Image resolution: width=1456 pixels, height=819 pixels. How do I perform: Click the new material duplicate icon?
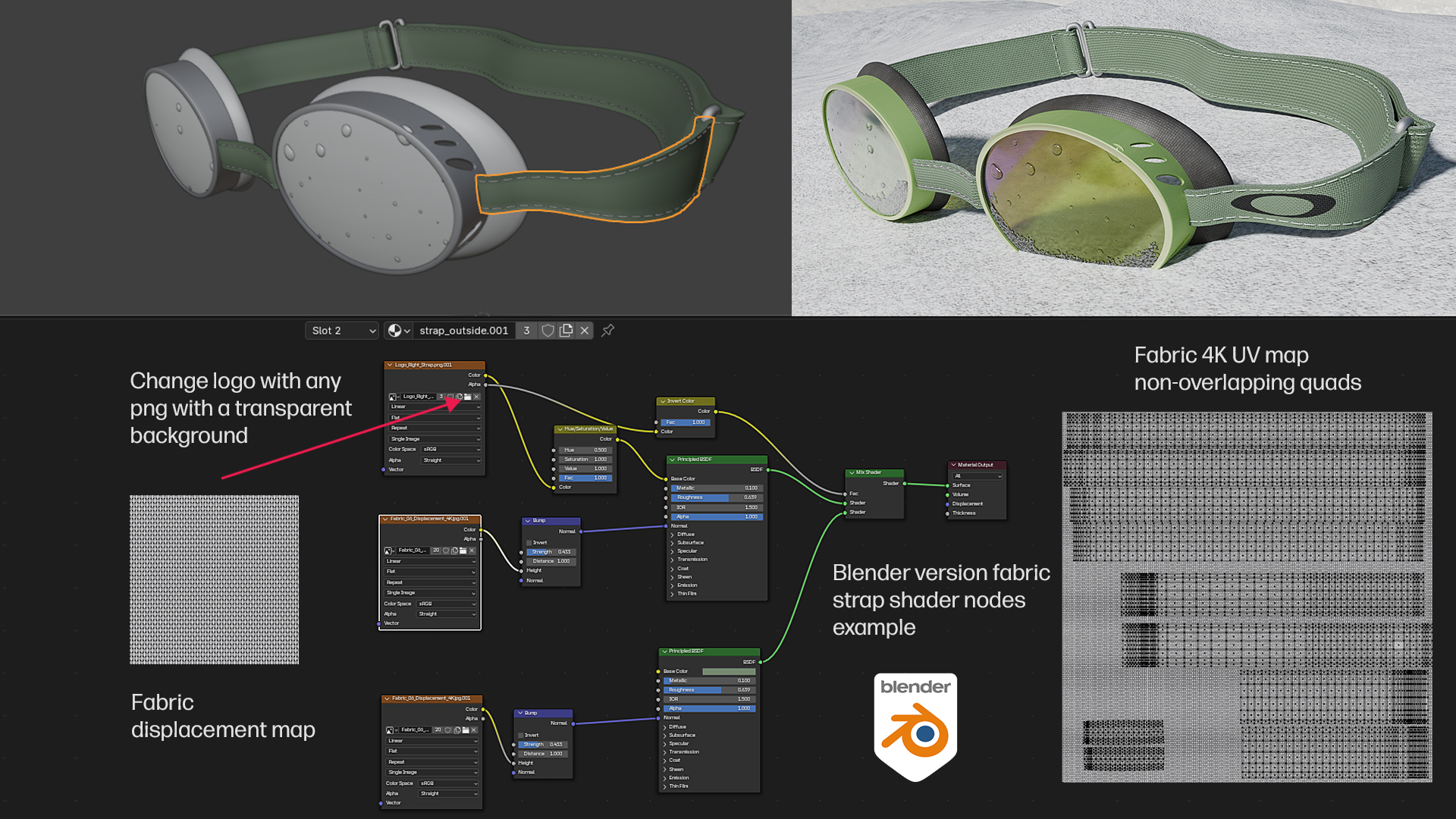tap(566, 331)
